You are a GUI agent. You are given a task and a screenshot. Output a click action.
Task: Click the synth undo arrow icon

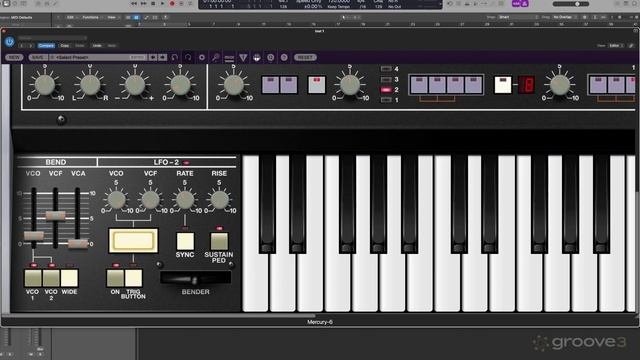click(x=175, y=58)
